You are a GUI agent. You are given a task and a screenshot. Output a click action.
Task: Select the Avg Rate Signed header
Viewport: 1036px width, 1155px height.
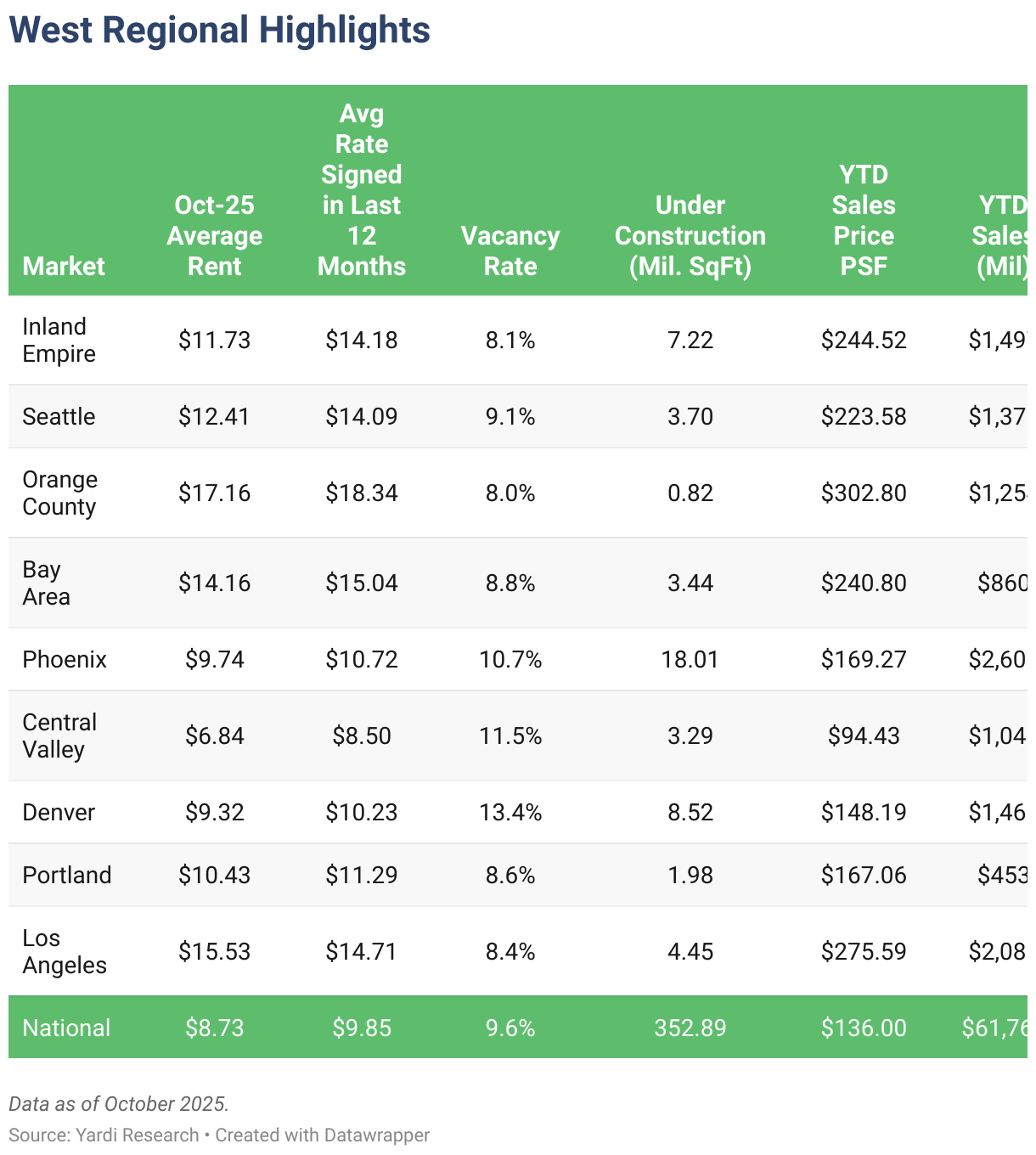point(362,189)
